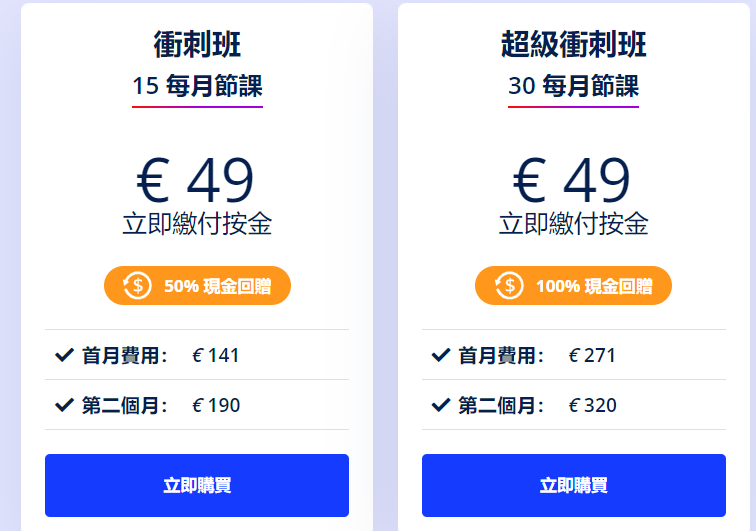Viewport: 756px width, 531px height.
Task: Click the cashback dollar icon on 100% badge
Action: pyautogui.click(x=509, y=286)
